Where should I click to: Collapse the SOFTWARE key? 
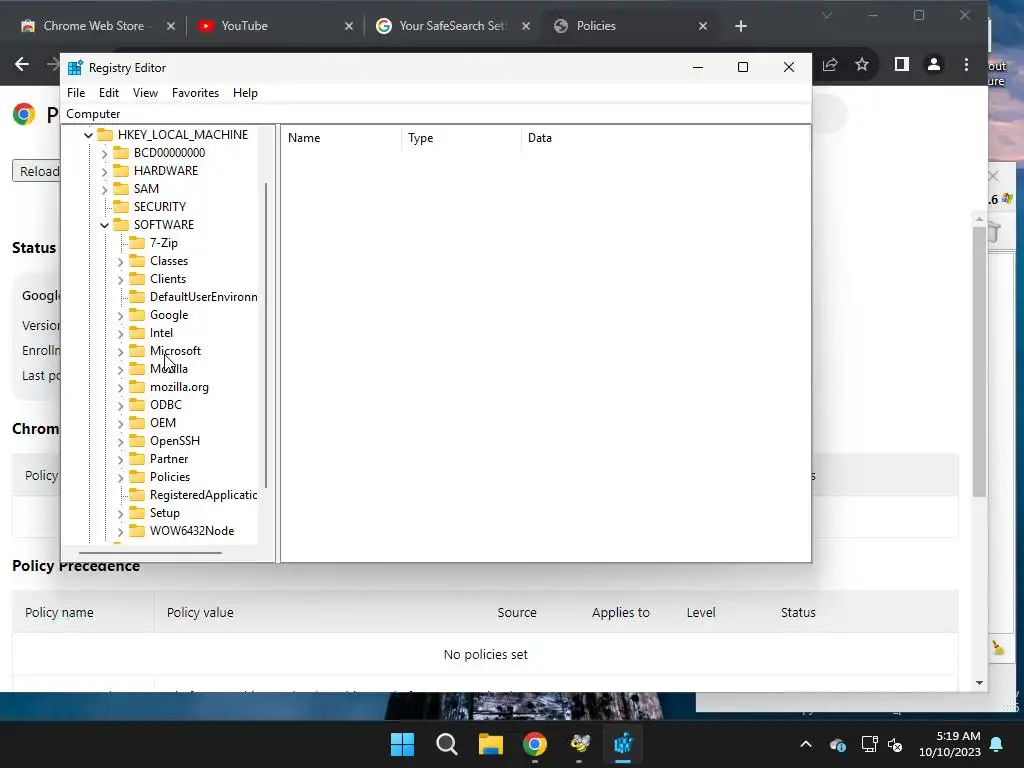(x=104, y=225)
